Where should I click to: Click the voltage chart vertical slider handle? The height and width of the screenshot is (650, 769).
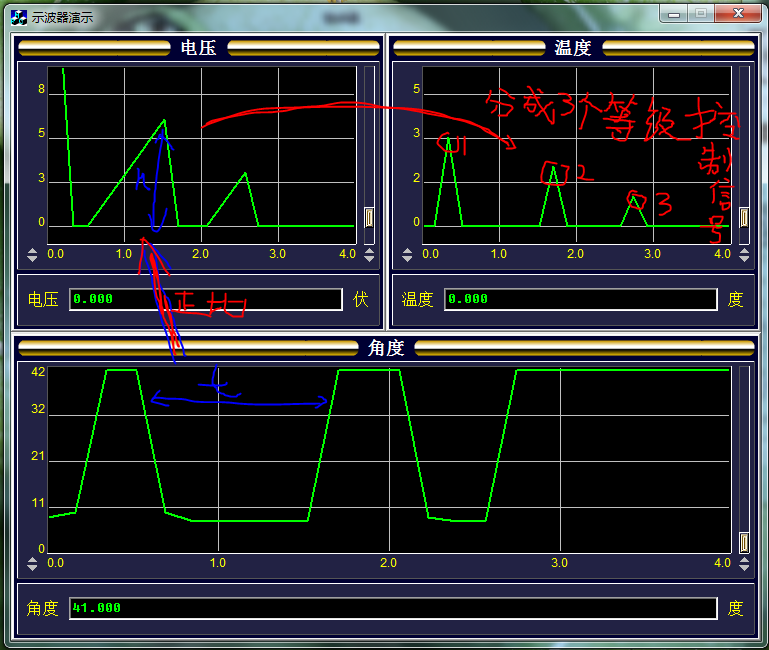[368, 217]
